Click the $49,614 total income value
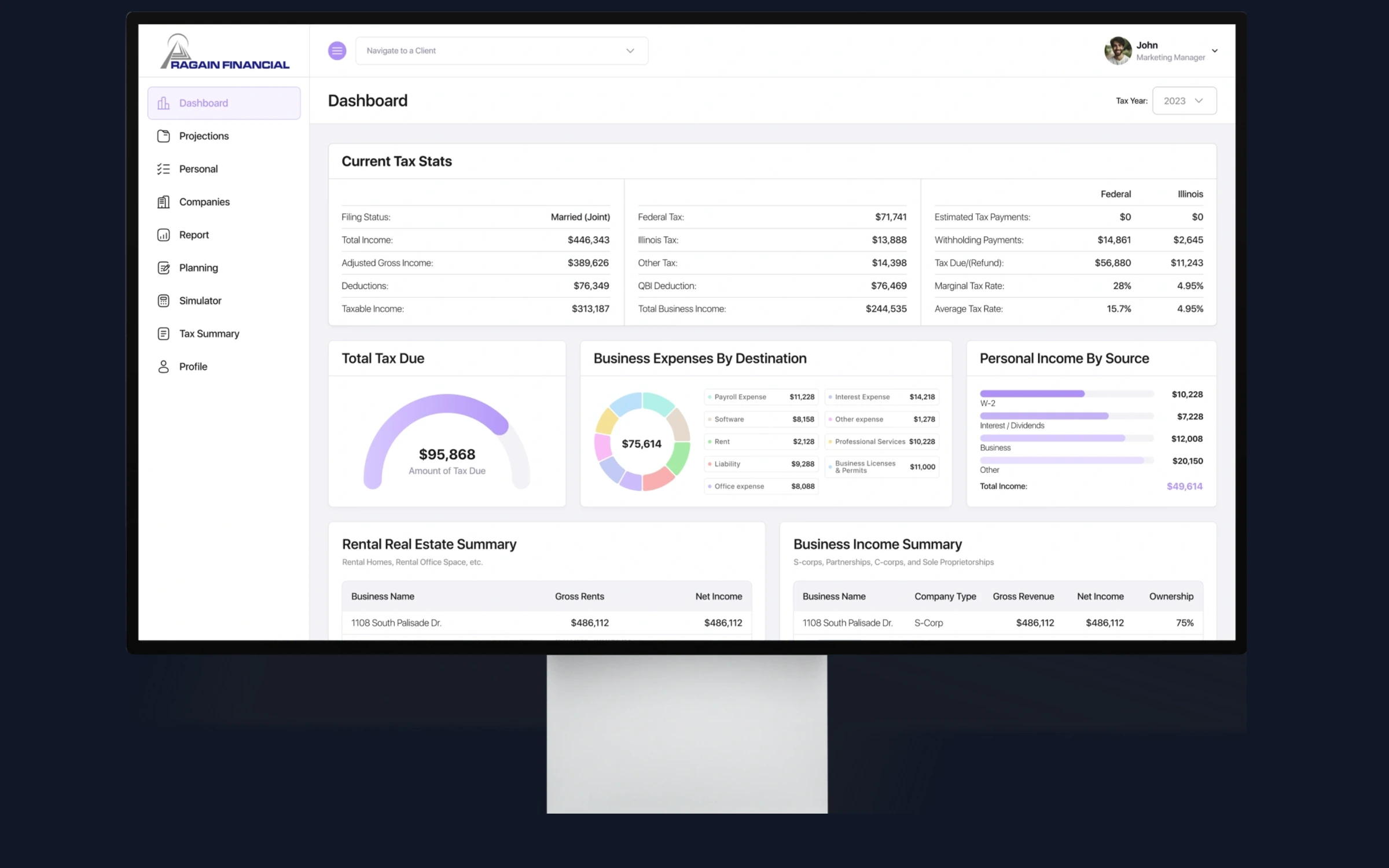The width and height of the screenshot is (1389, 868). tap(1185, 487)
